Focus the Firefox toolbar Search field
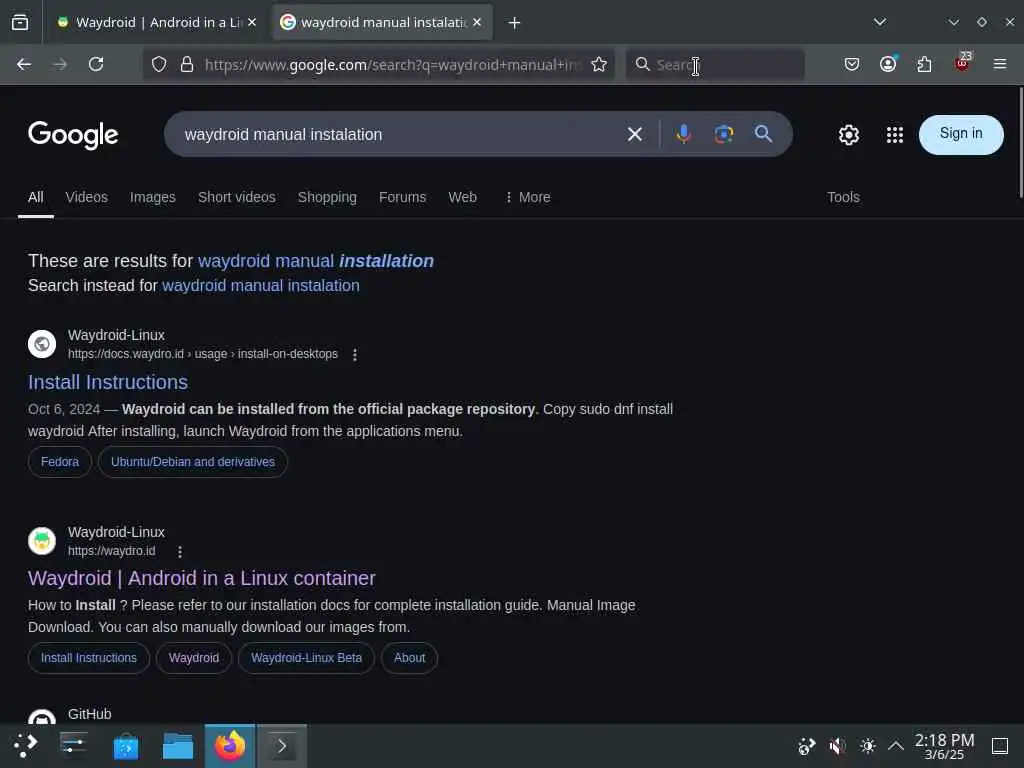The width and height of the screenshot is (1024, 768). pyautogui.click(x=716, y=64)
